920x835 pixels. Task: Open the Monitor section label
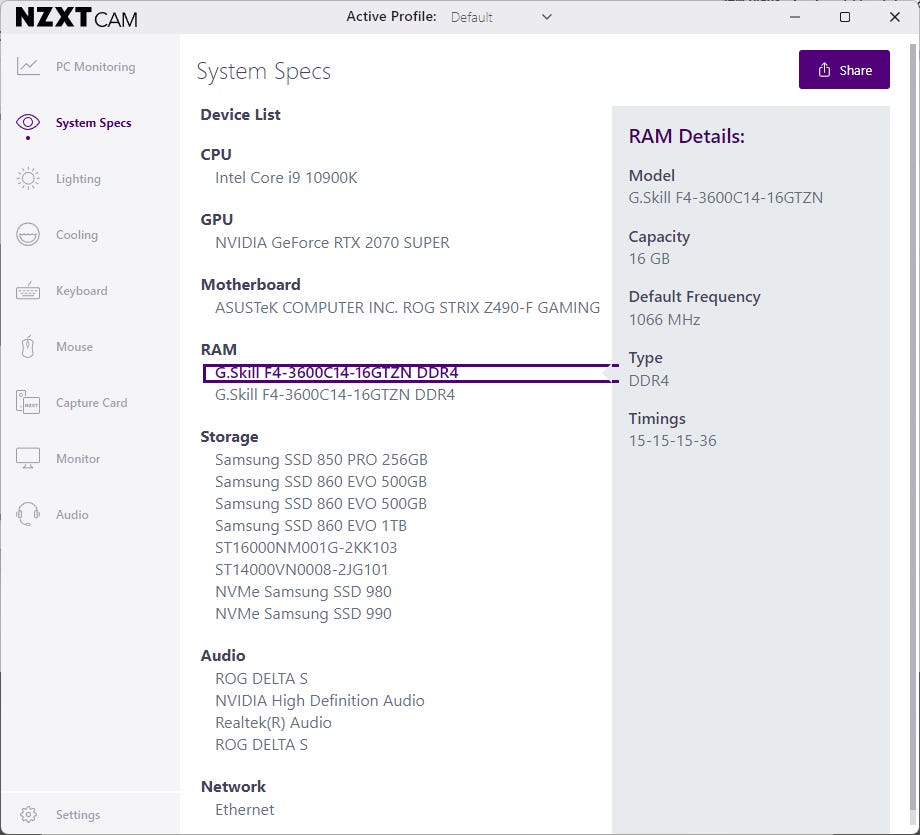tap(78, 458)
